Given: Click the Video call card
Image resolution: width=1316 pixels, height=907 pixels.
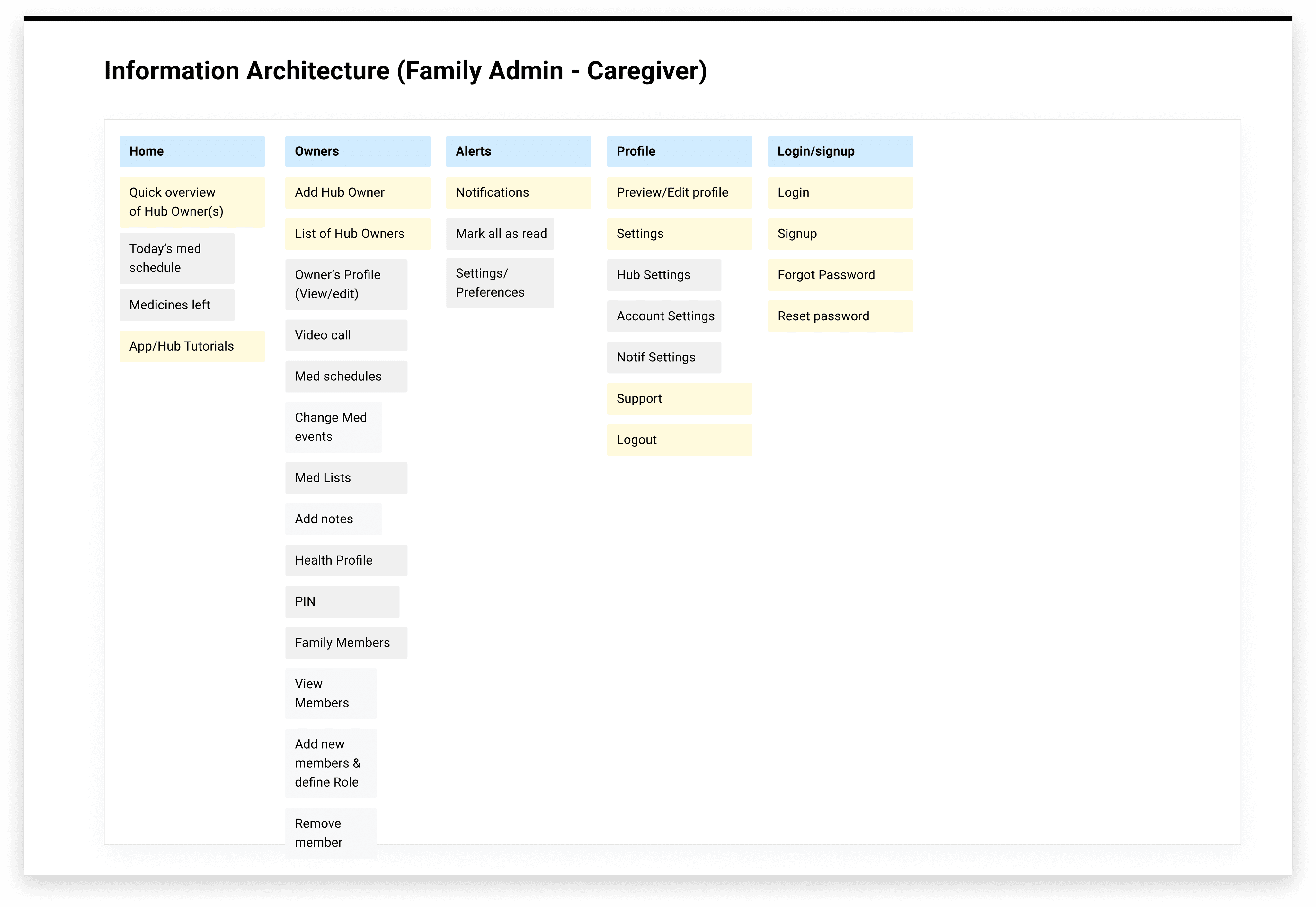Looking at the screenshot, I should (346, 335).
